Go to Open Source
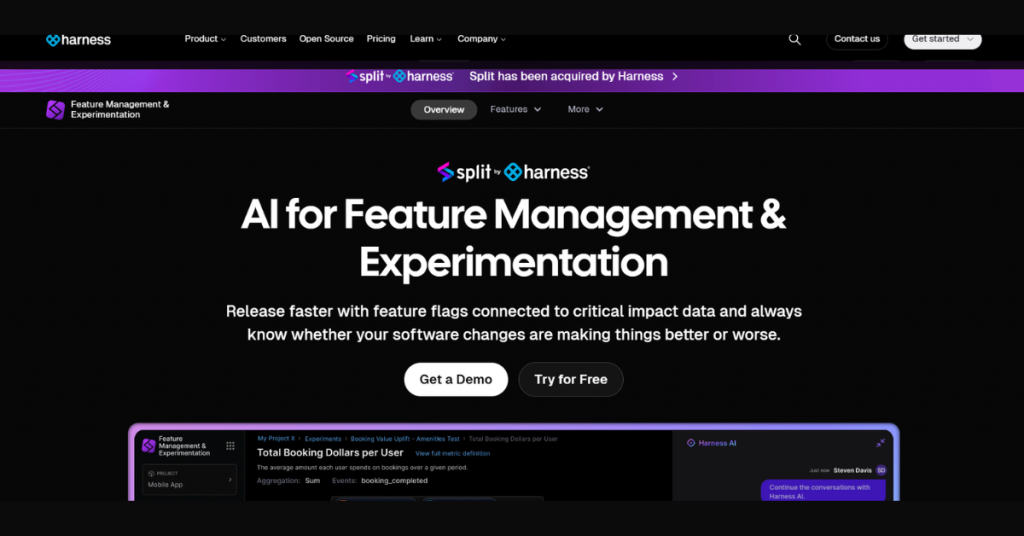 [327, 39]
